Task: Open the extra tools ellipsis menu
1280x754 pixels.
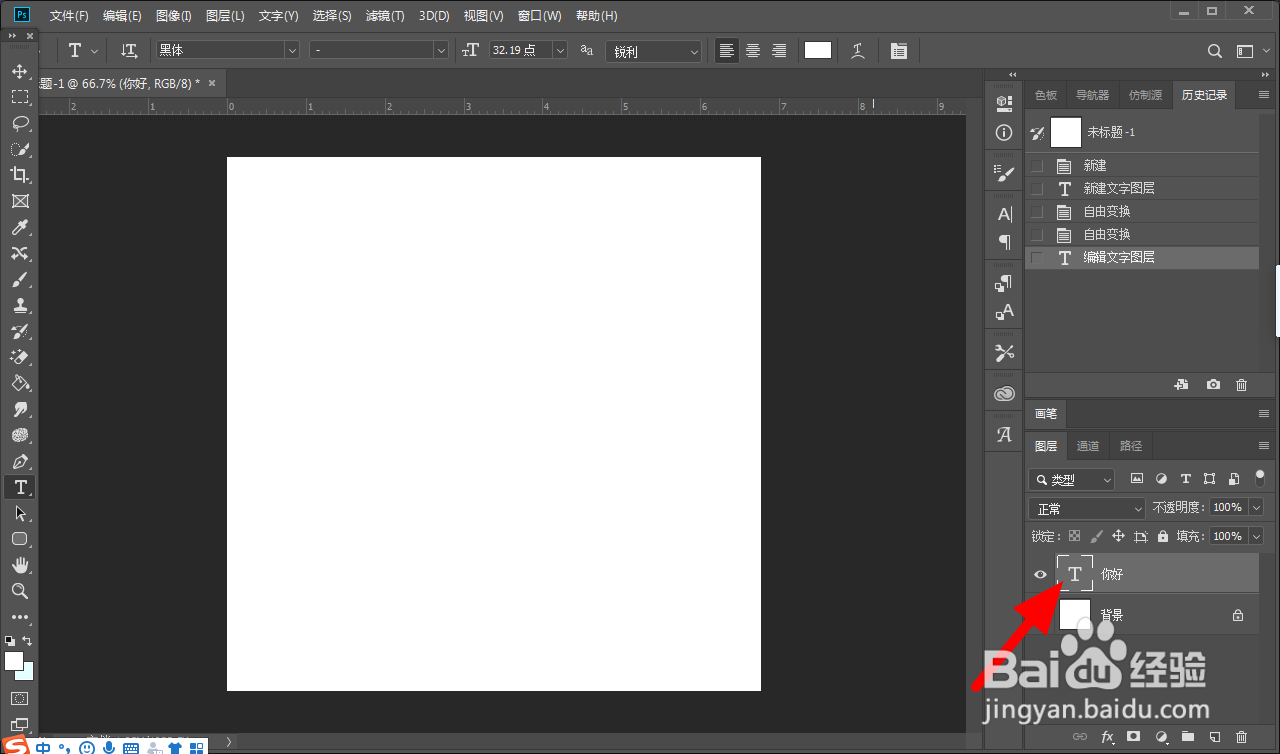Action: click(x=19, y=617)
